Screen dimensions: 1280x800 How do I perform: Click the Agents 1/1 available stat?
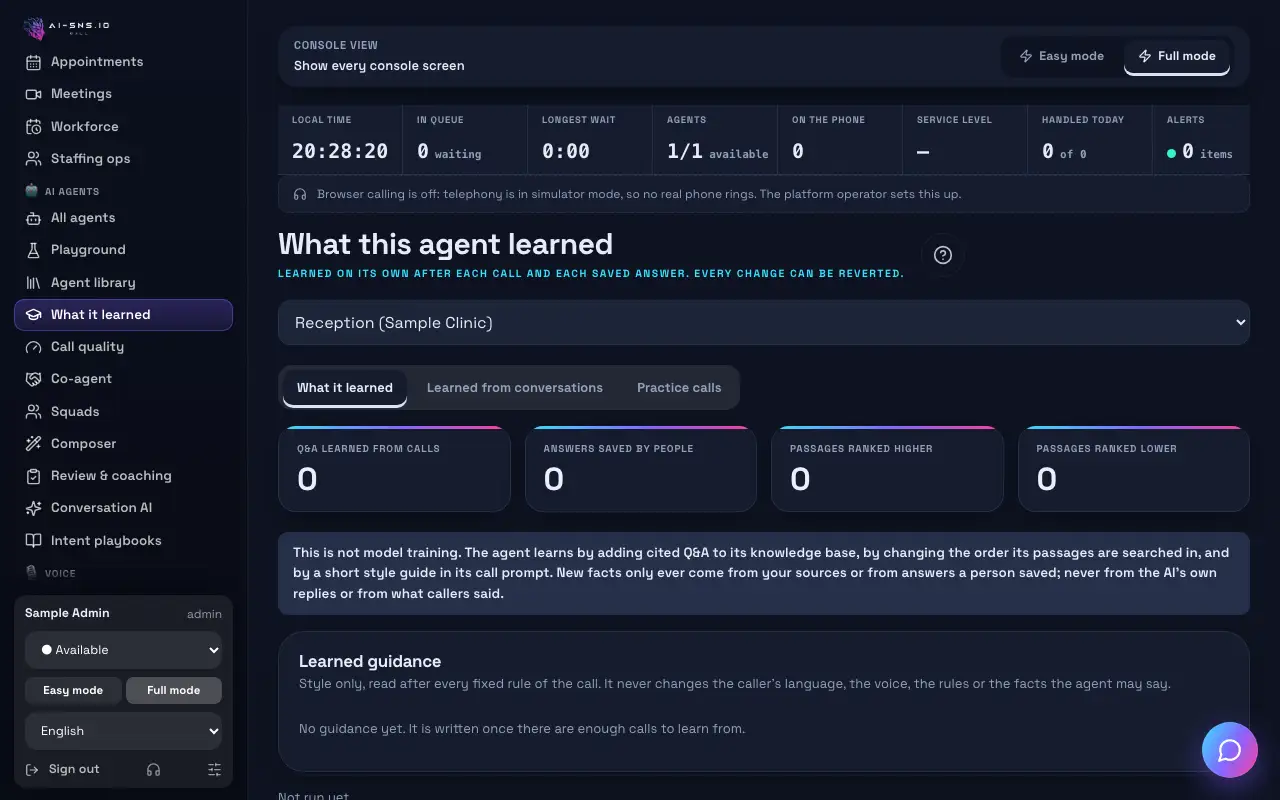pyautogui.click(x=715, y=140)
